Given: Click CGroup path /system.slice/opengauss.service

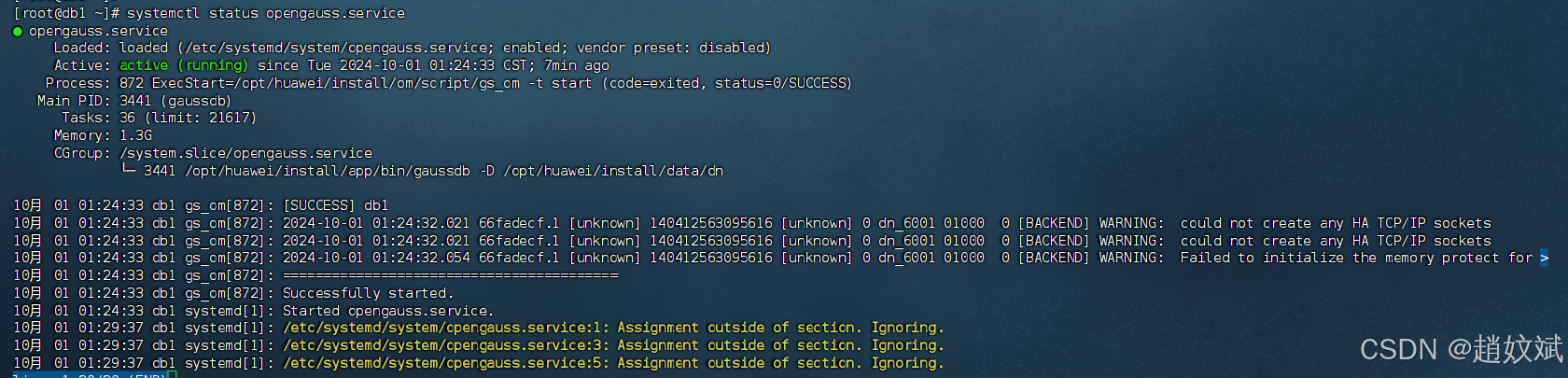Looking at the screenshot, I should point(245,153).
